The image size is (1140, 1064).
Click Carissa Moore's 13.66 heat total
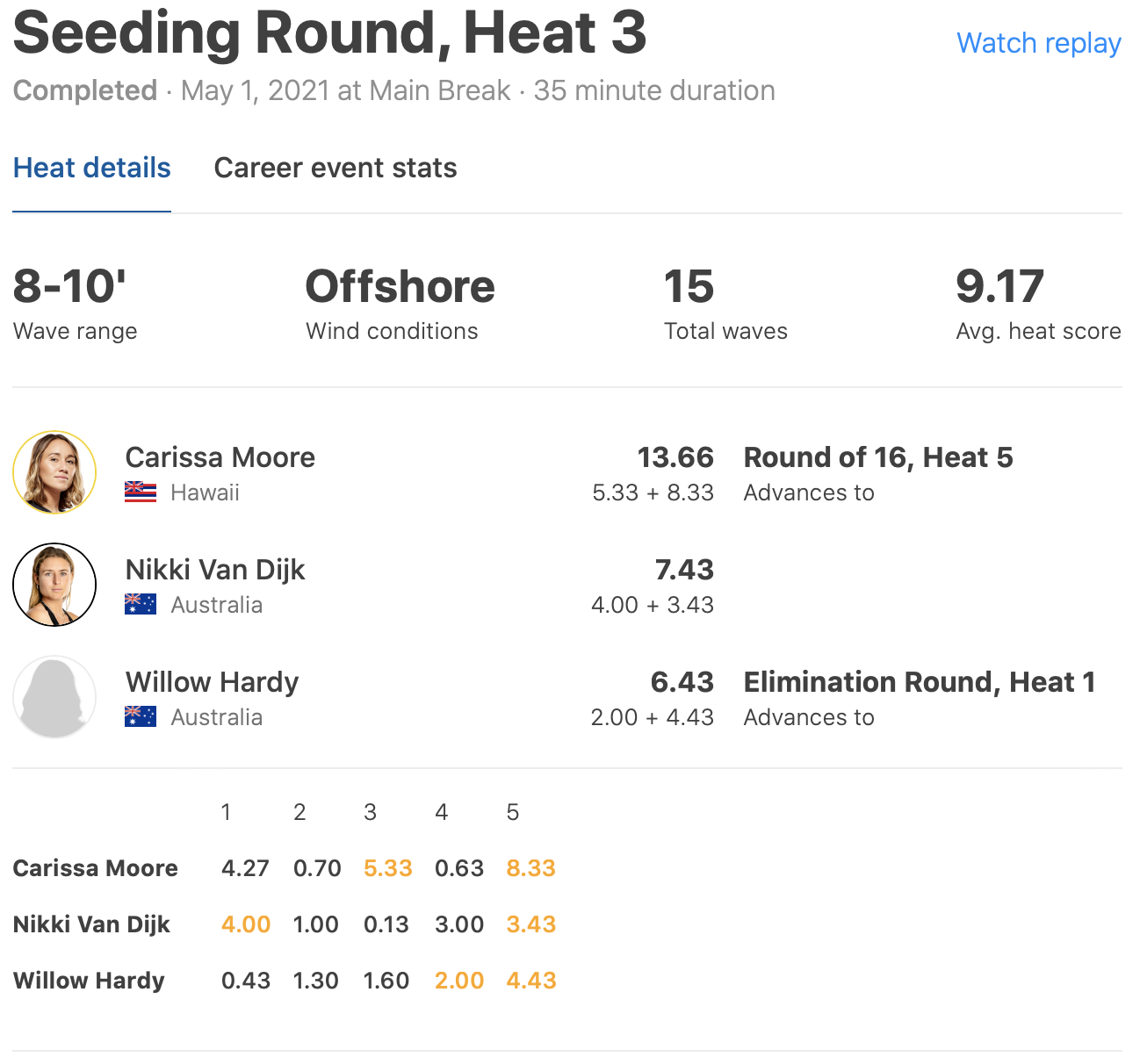pyautogui.click(x=675, y=457)
